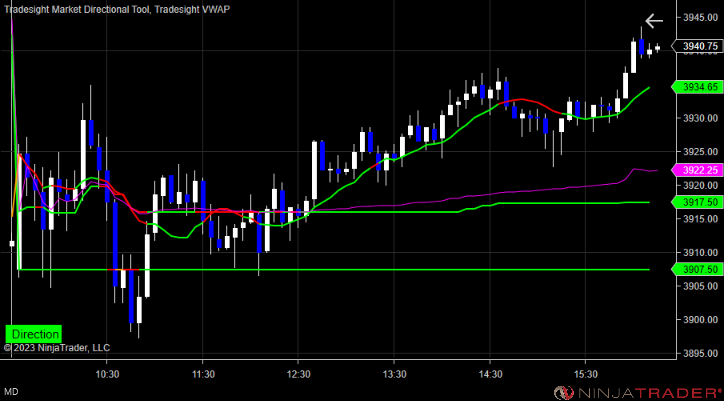Click the Tradesight Market Directional Tool indicator title
This screenshot has height=401, width=724.
76,9
